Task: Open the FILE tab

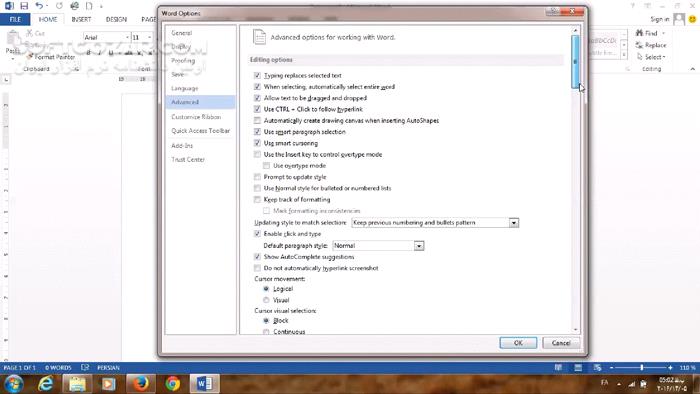Action: point(15,19)
